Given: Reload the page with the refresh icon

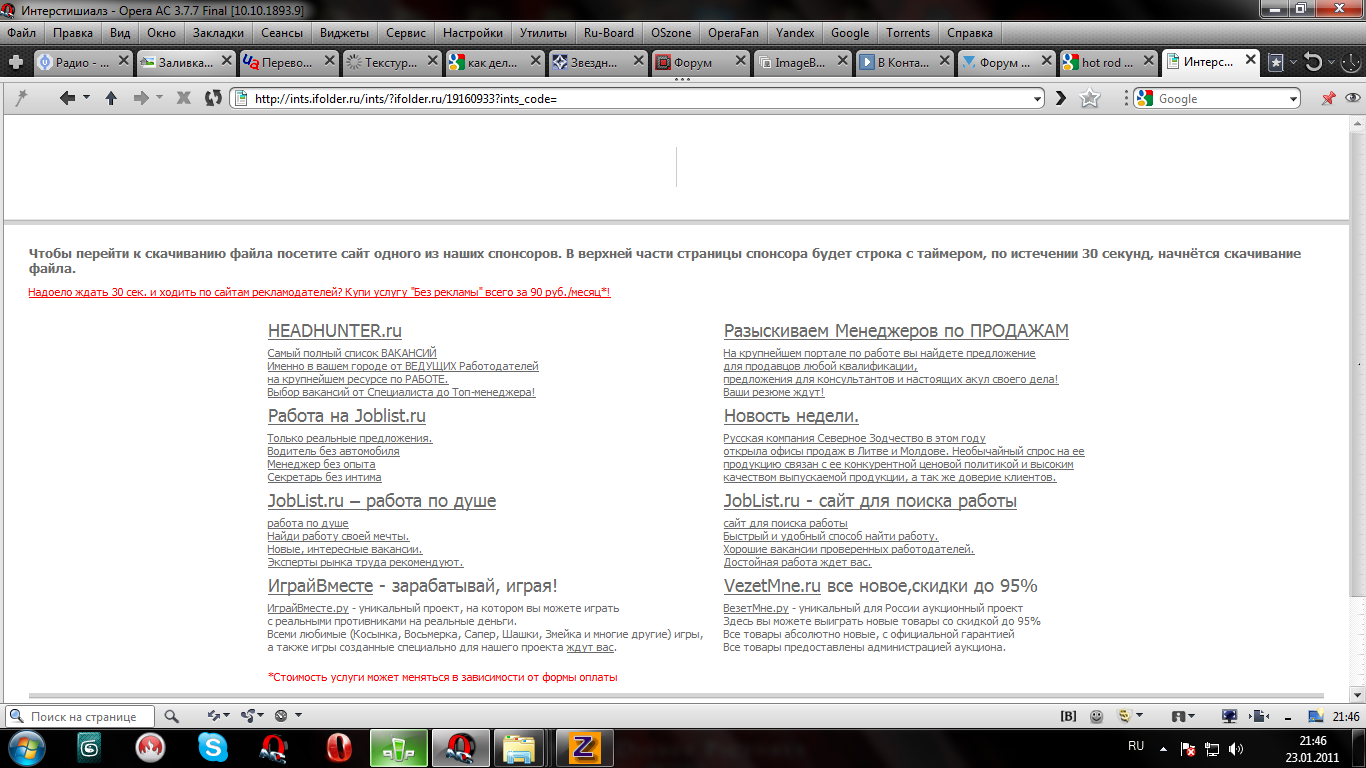Looking at the screenshot, I should pyautogui.click(x=212, y=98).
